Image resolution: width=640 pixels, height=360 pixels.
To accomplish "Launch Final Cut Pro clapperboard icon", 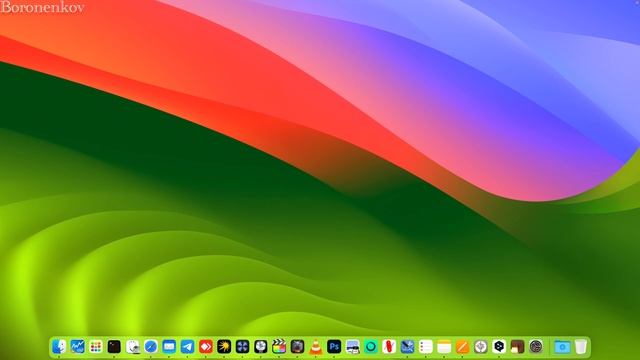I will (279, 347).
